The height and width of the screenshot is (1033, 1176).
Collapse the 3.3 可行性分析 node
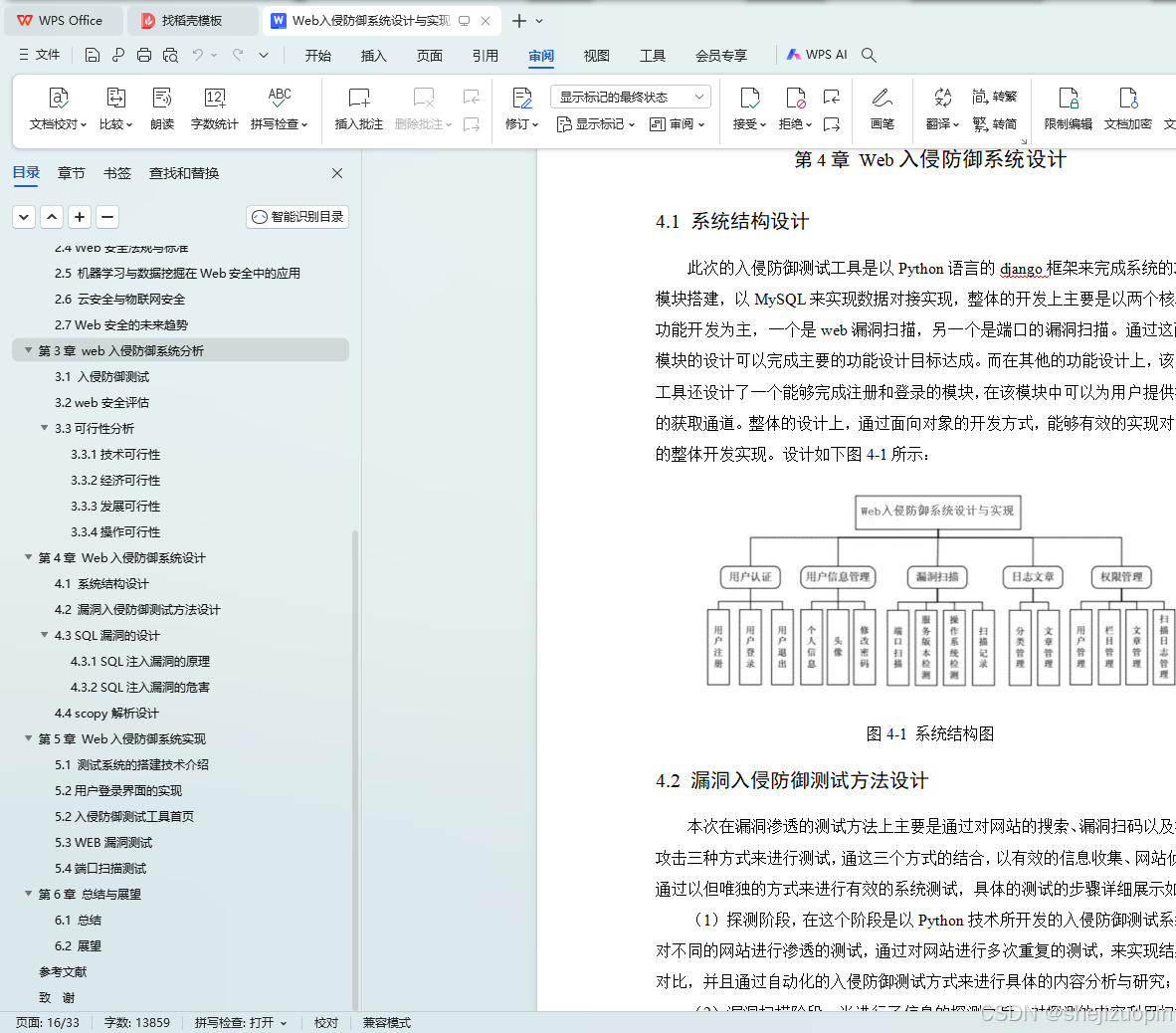click(44, 428)
